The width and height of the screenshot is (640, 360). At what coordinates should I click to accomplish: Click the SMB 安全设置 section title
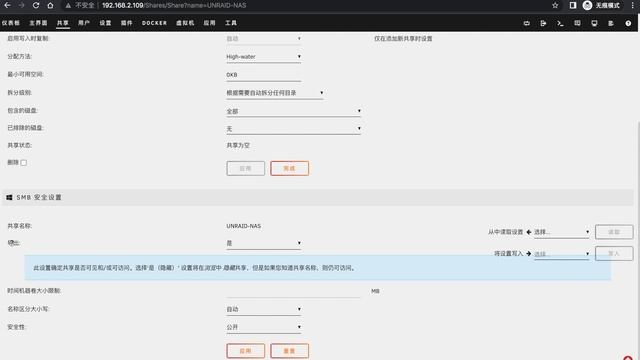pyautogui.click(x=39, y=198)
